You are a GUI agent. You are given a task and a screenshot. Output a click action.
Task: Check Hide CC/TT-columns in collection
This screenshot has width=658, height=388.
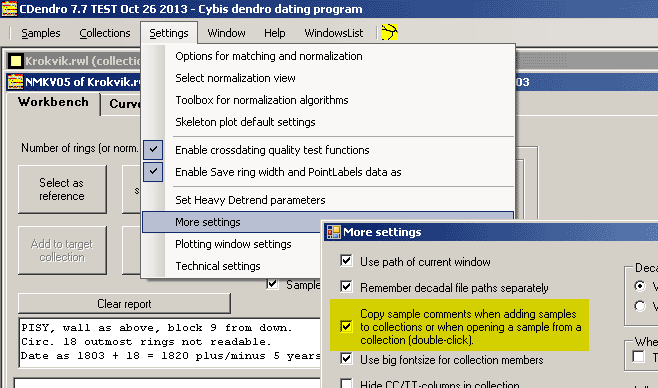tap(346, 384)
